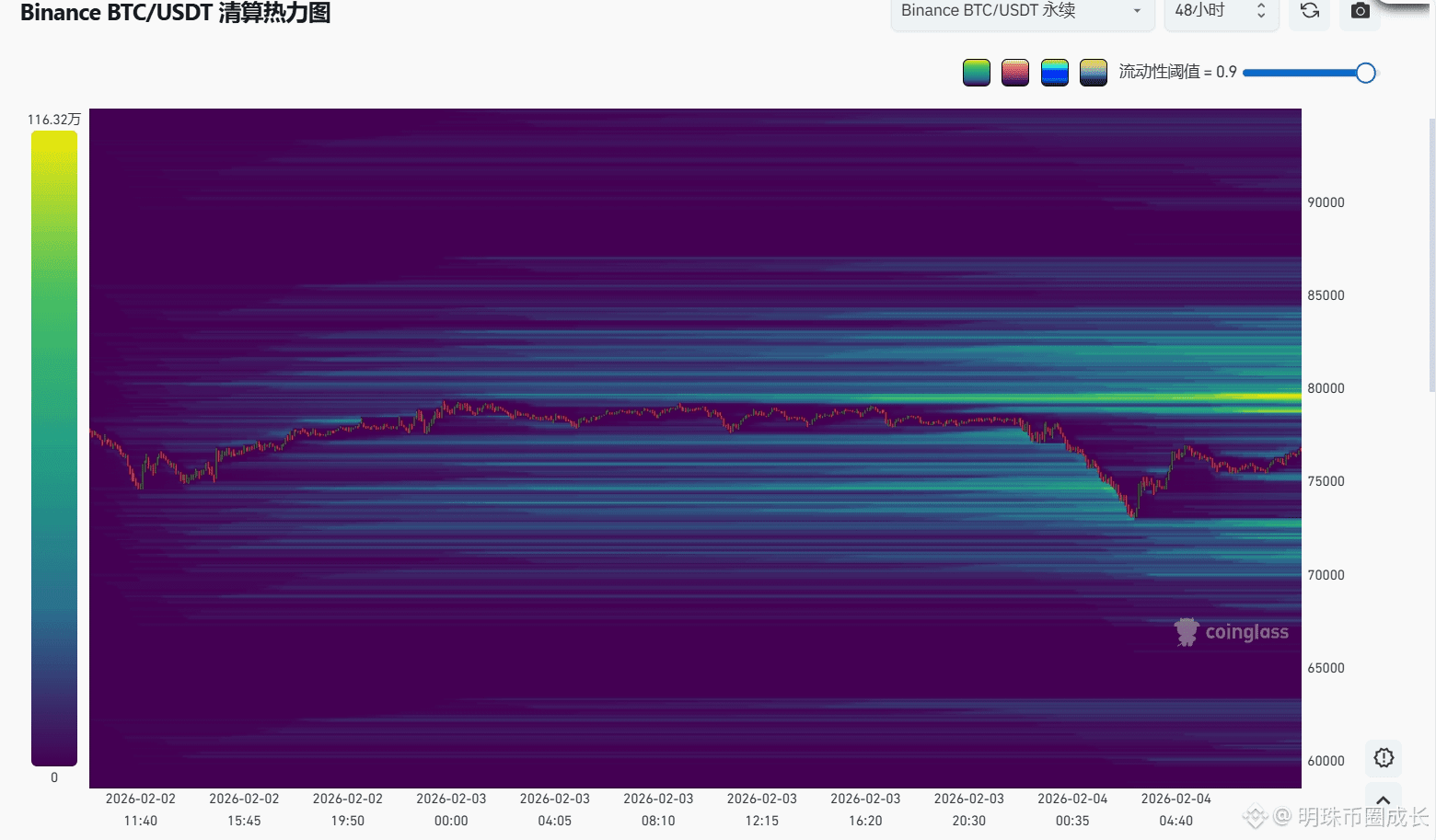Expand the 48小时 time range selector
This screenshot has height=840, width=1436.
(1221, 11)
